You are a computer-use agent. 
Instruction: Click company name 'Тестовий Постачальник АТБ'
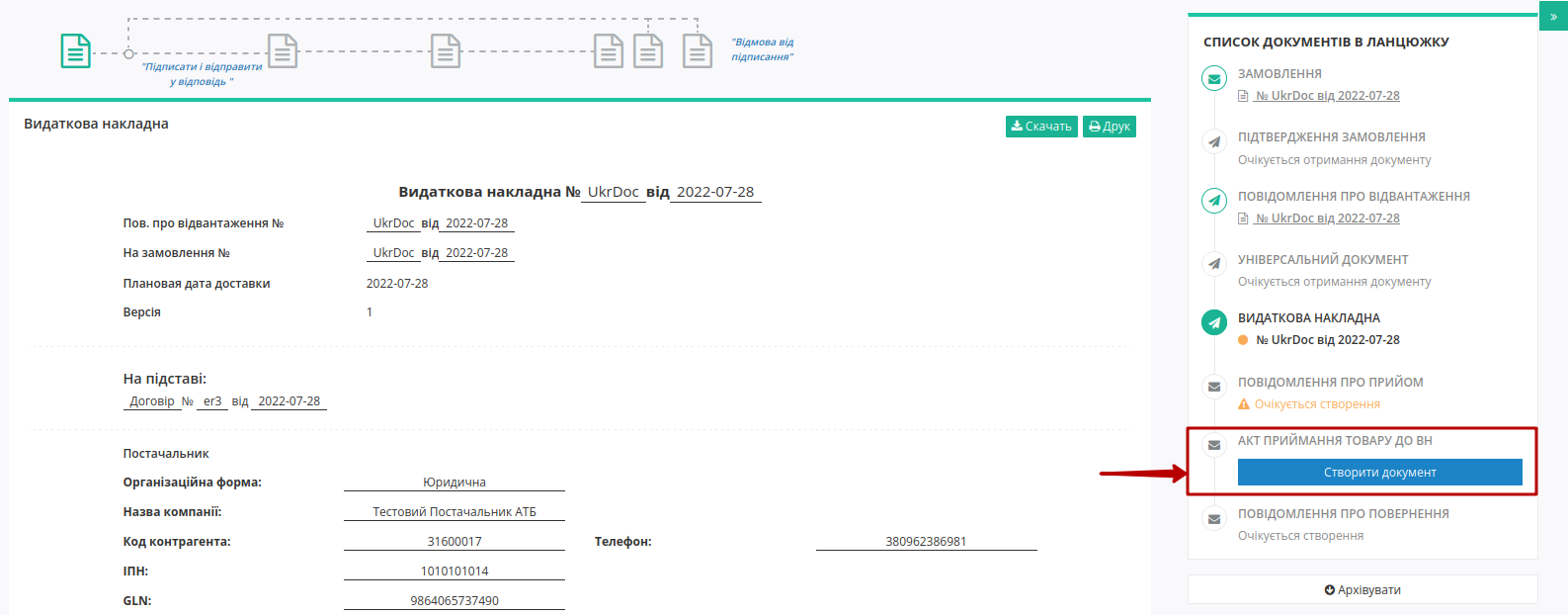454,512
